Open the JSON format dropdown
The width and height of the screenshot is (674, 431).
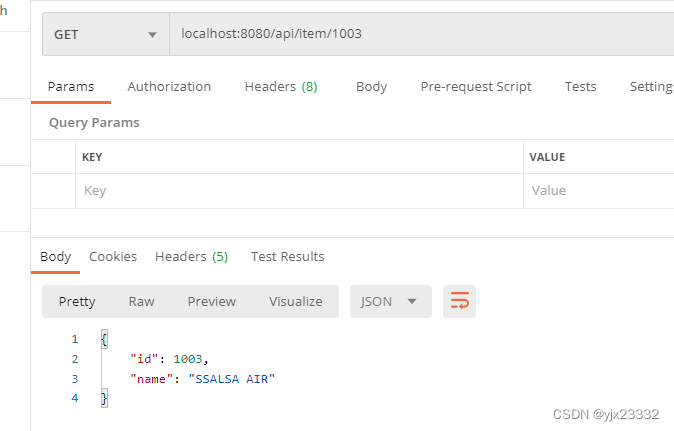(391, 302)
